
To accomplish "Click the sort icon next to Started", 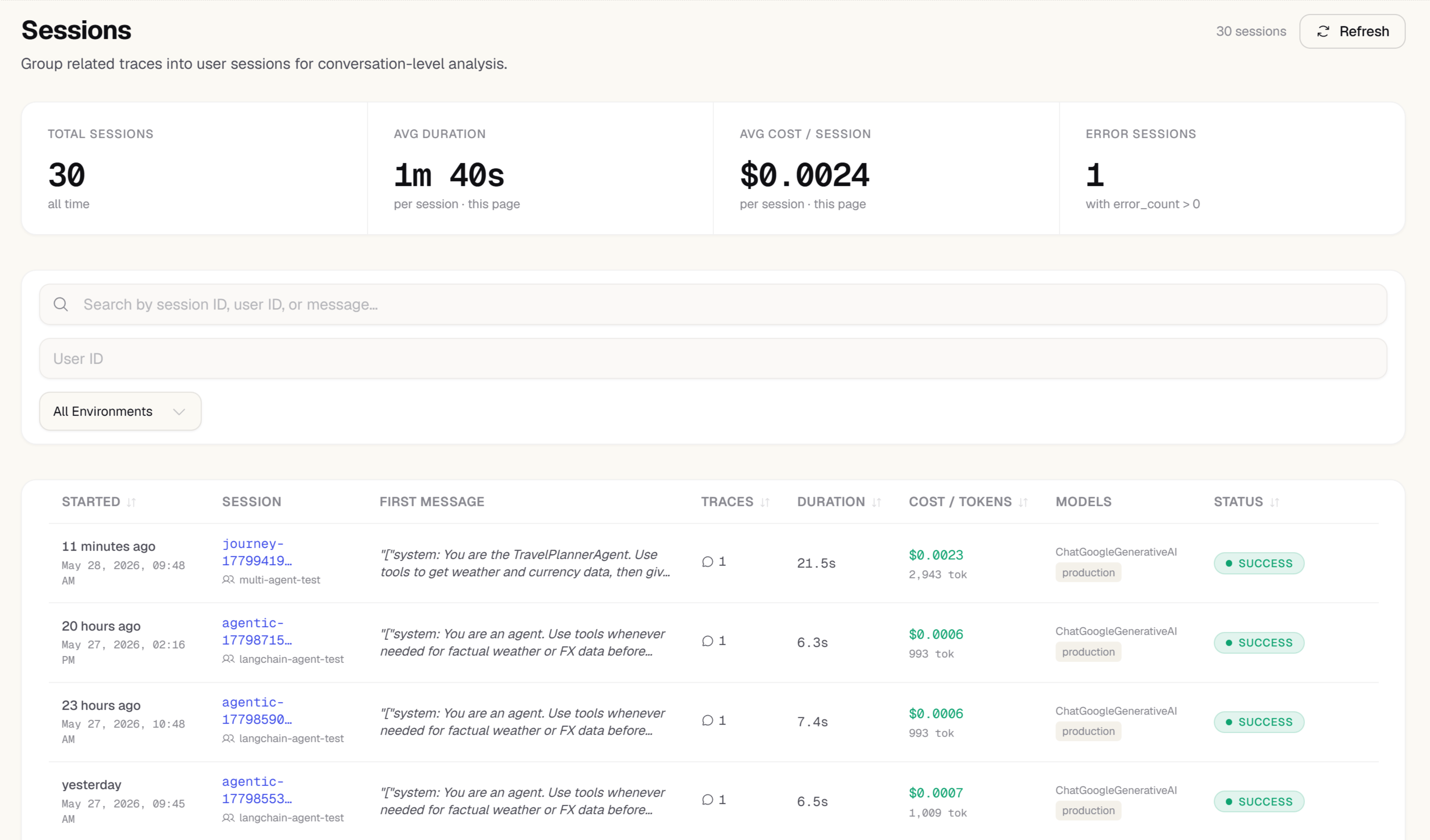I will pos(132,502).
